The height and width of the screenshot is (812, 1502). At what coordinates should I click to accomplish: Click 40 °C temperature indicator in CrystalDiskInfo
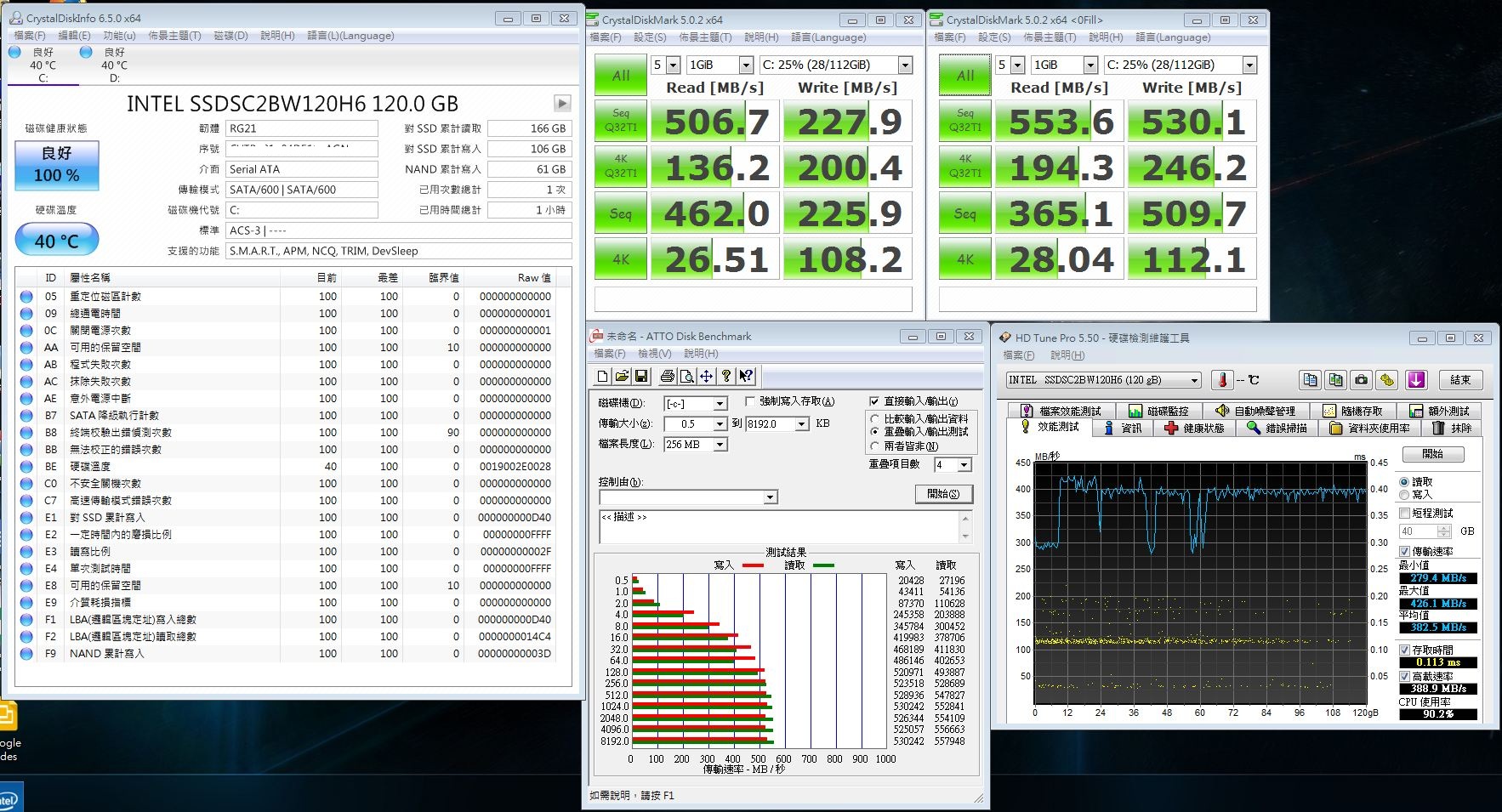(x=57, y=241)
